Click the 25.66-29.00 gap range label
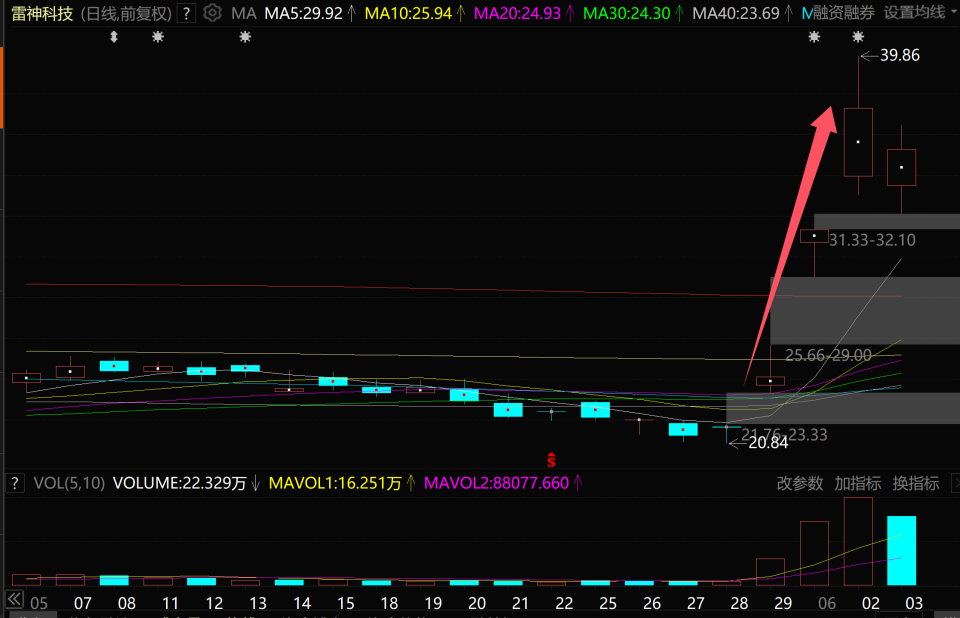This screenshot has height=618, width=960. pyautogui.click(x=828, y=355)
